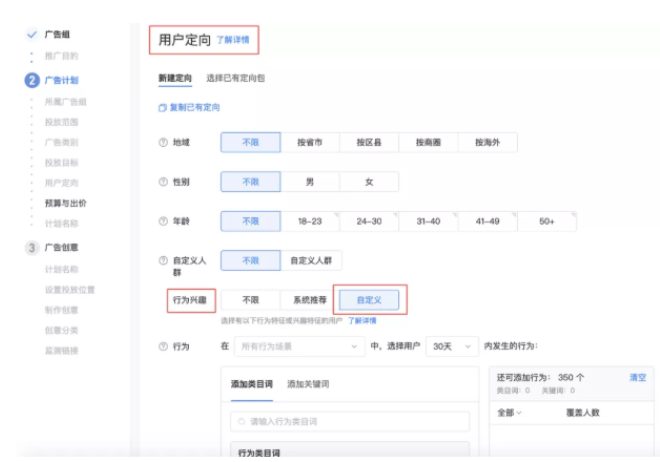Open the 添加类目词 tab
This screenshot has height=462, width=660.
(x=252, y=384)
